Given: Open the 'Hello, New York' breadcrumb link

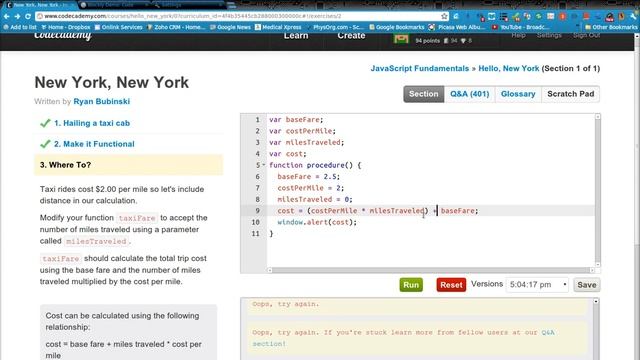Looking at the screenshot, I should (509, 69).
